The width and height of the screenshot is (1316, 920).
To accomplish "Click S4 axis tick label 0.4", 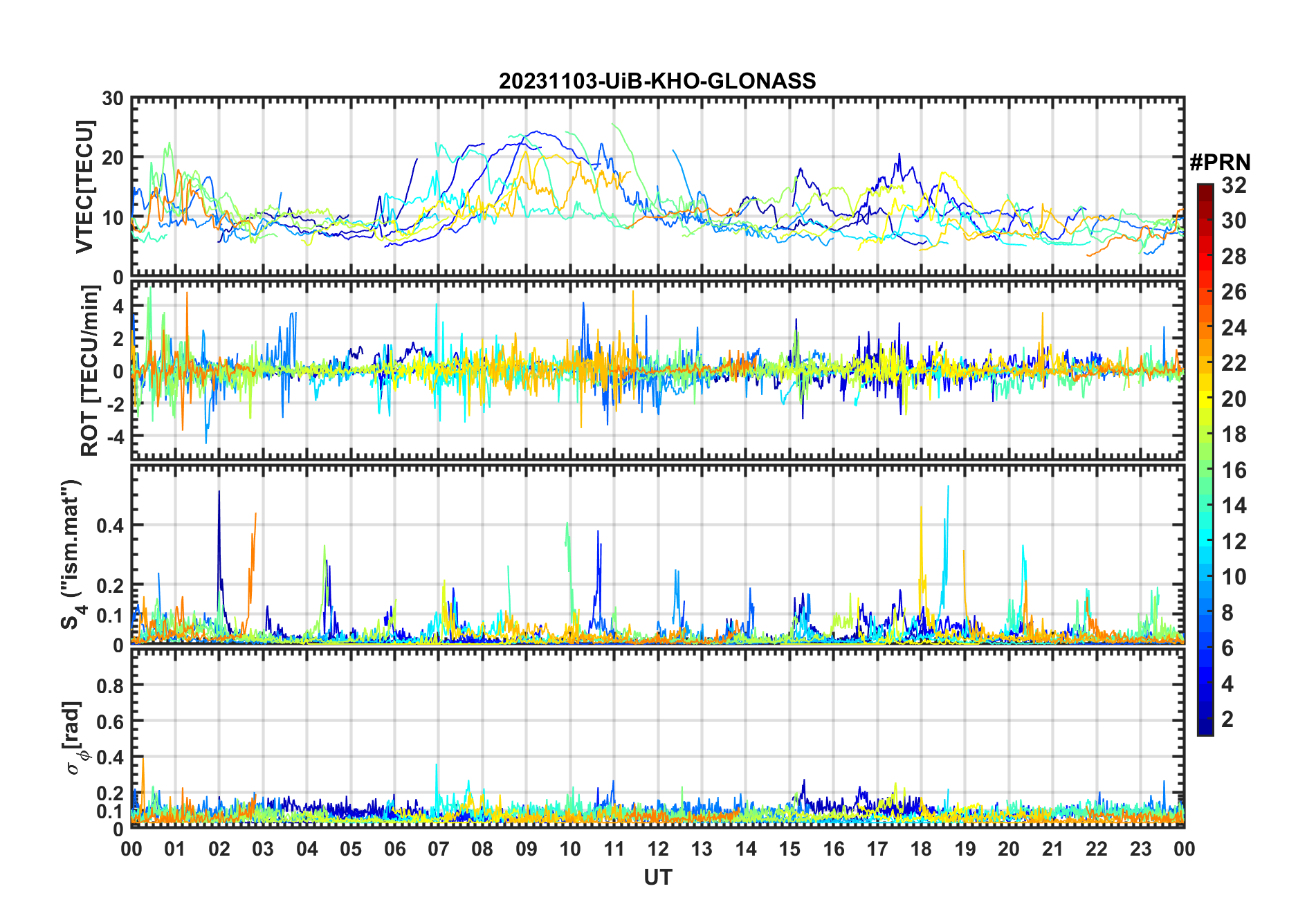I will [109, 526].
